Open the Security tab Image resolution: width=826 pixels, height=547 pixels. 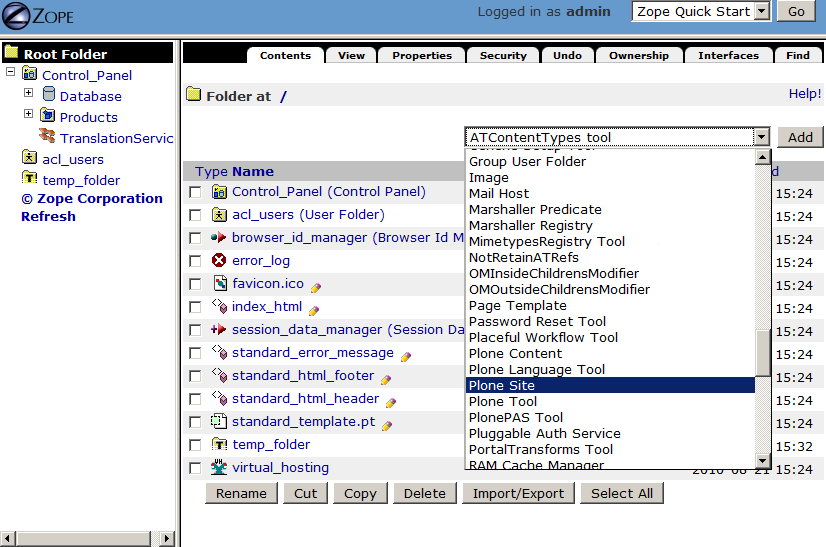(x=503, y=55)
